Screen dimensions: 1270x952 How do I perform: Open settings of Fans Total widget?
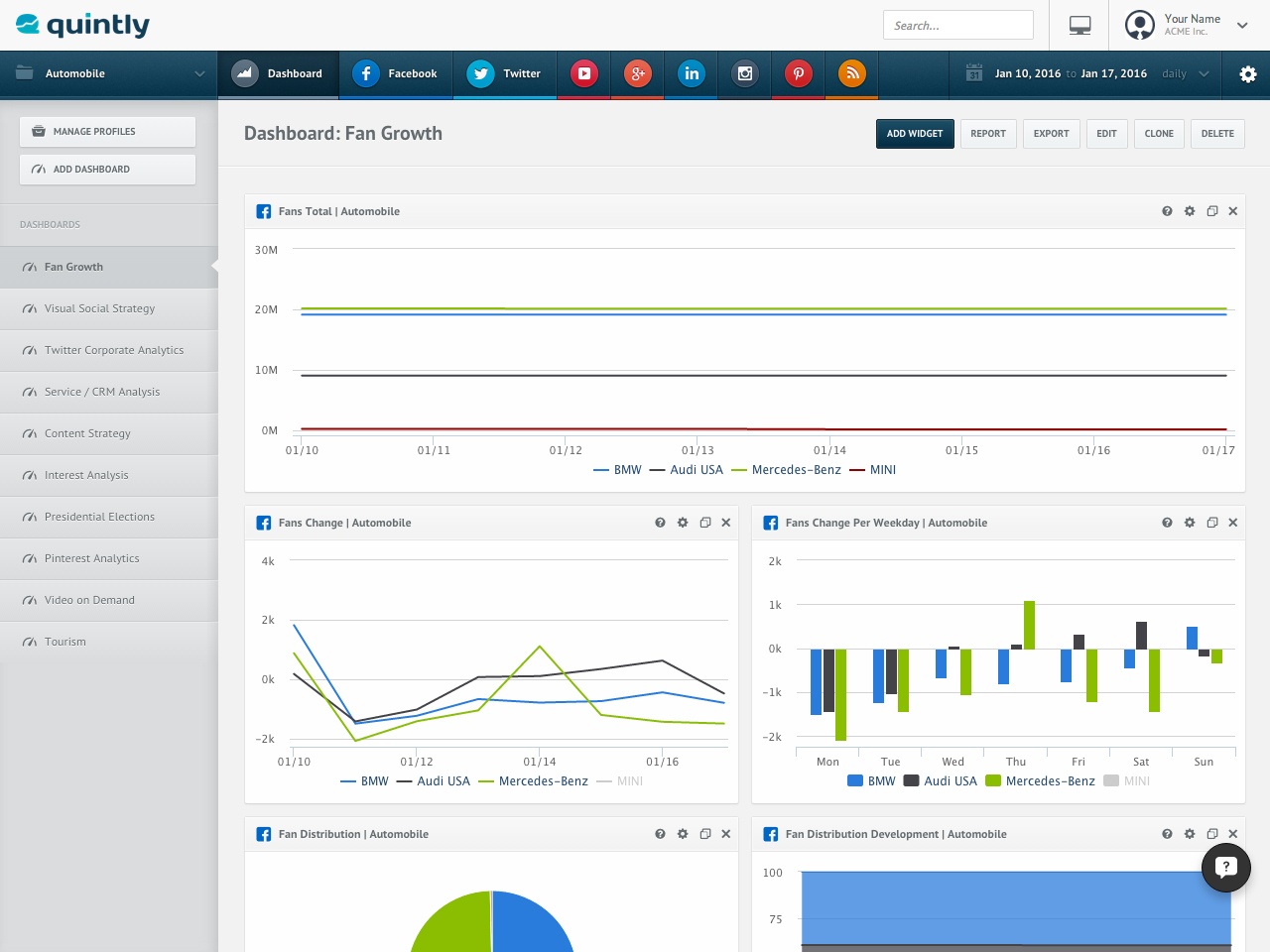pos(1190,211)
